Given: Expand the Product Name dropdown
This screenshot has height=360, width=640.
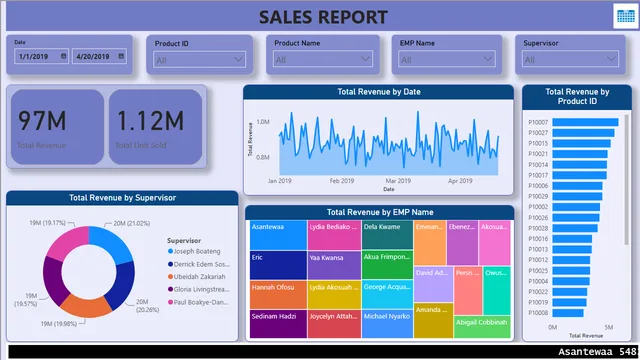Looking at the screenshot, I should tap(323, 60).
